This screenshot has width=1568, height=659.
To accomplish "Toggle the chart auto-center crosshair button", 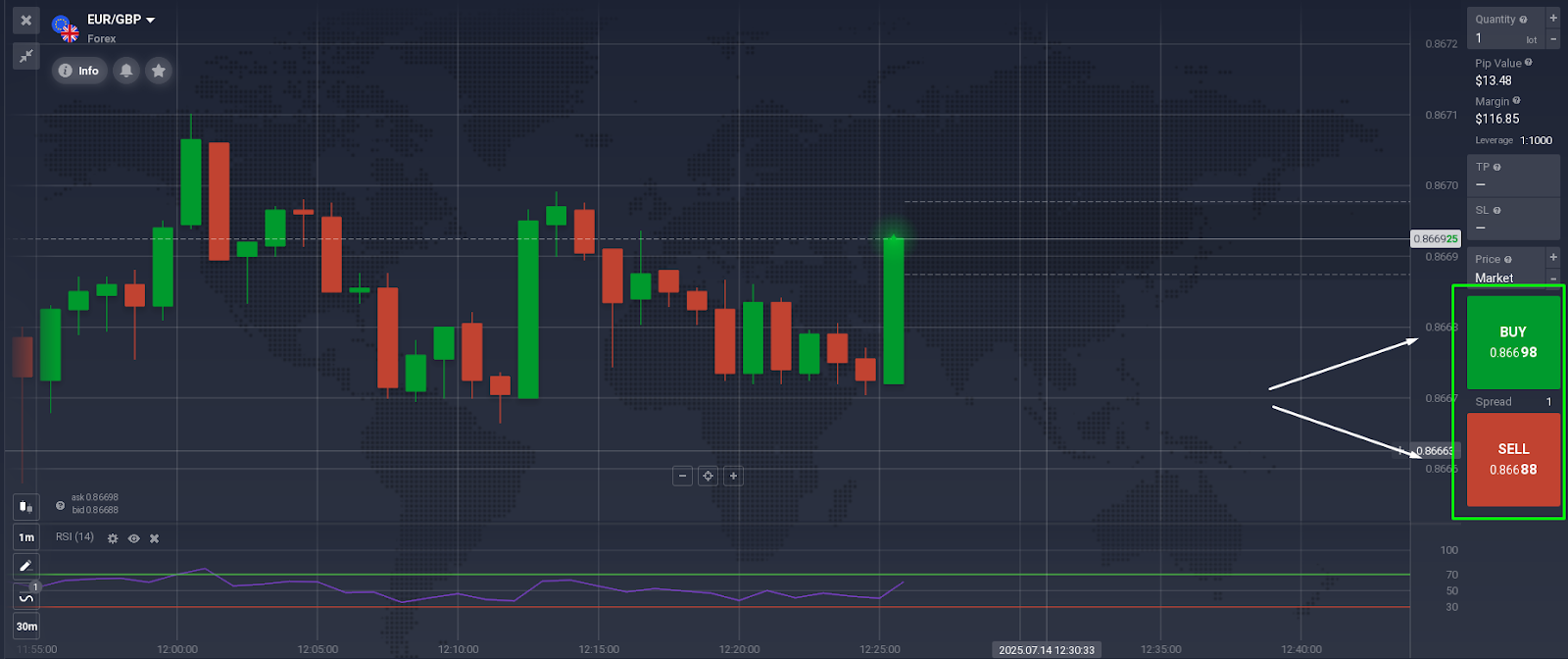I will (x=708, y=476).
